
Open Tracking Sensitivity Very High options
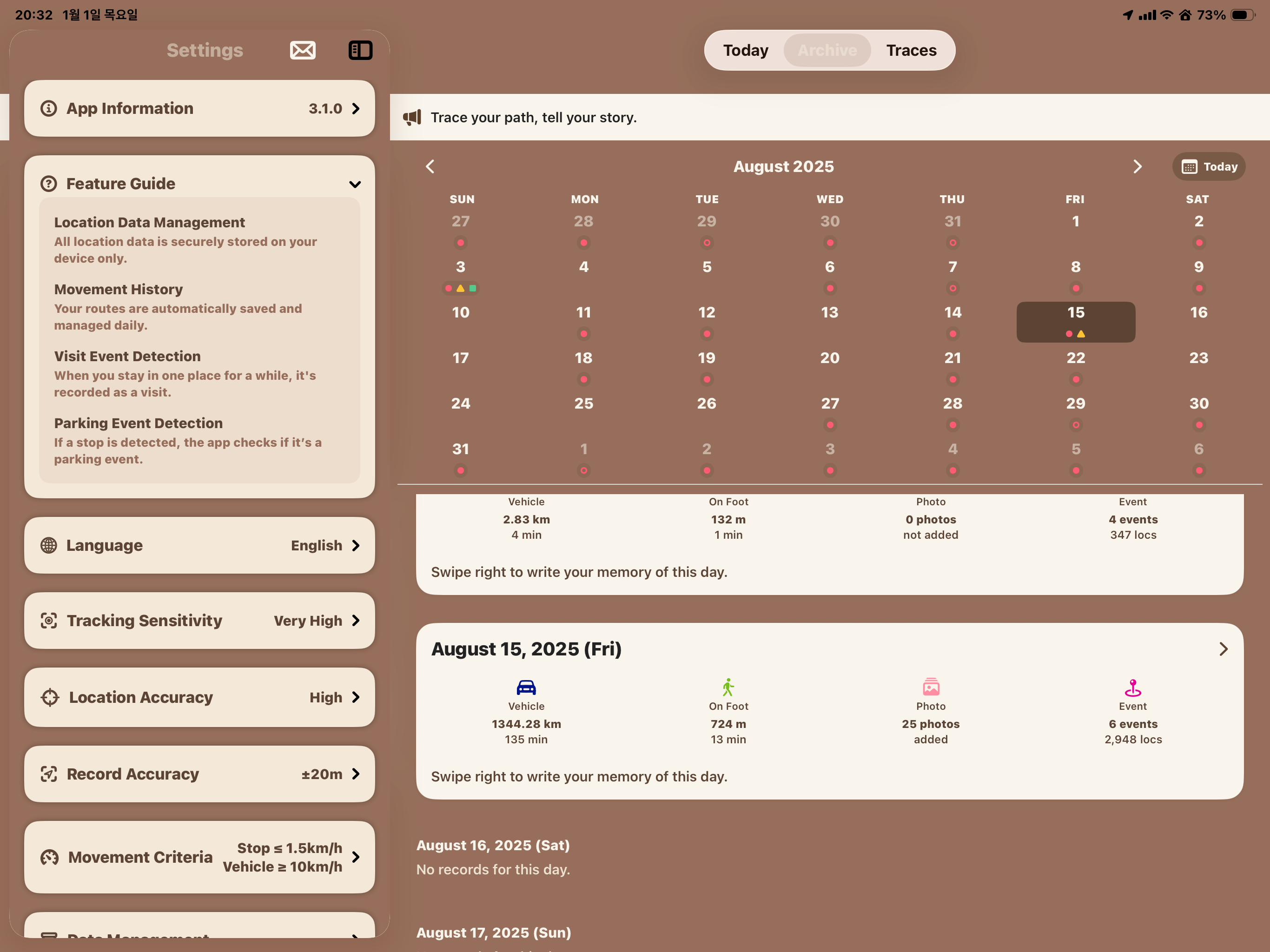tap(199, 621)
